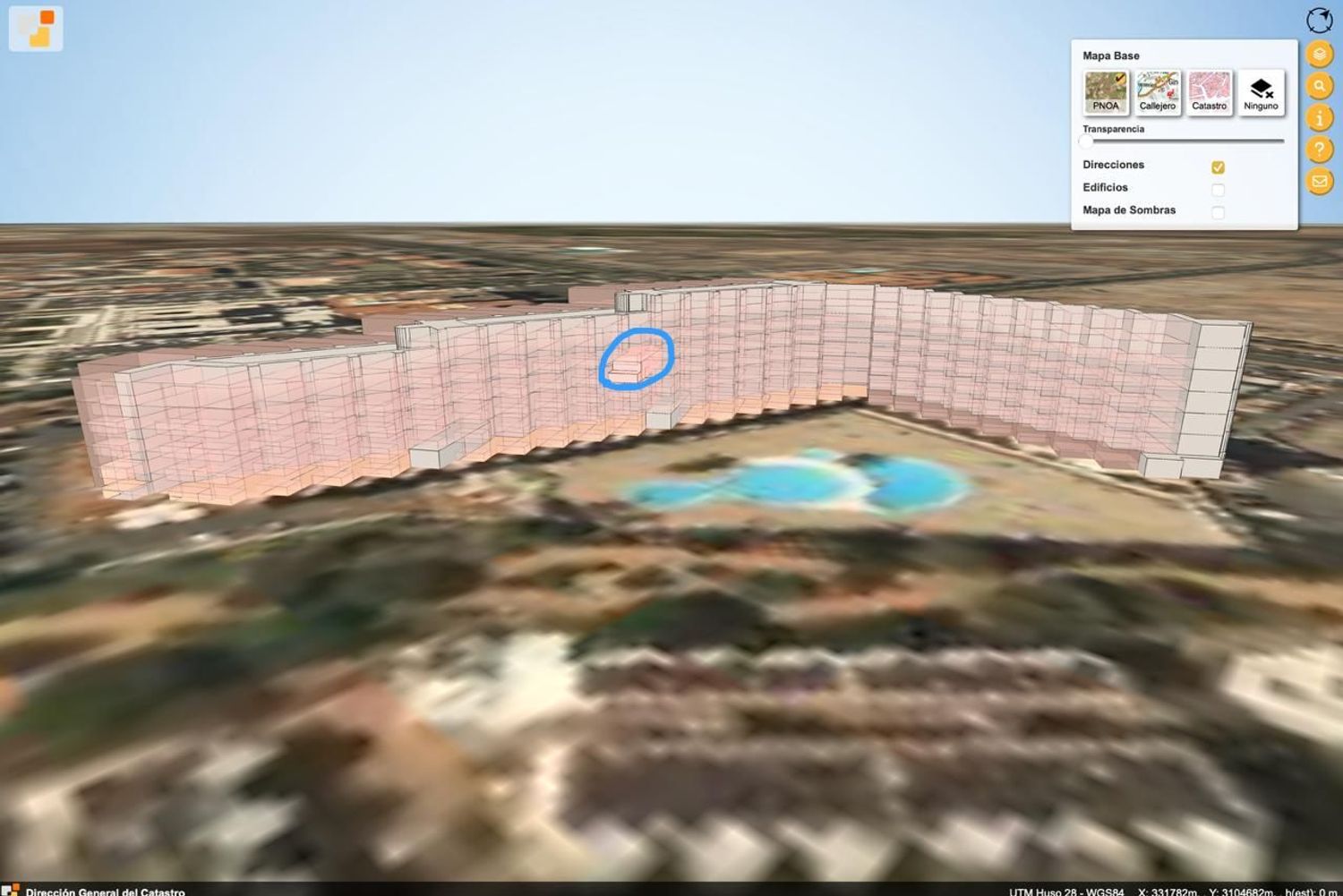Open the search magnifier tool
1343x896 pixels.
1319,86
